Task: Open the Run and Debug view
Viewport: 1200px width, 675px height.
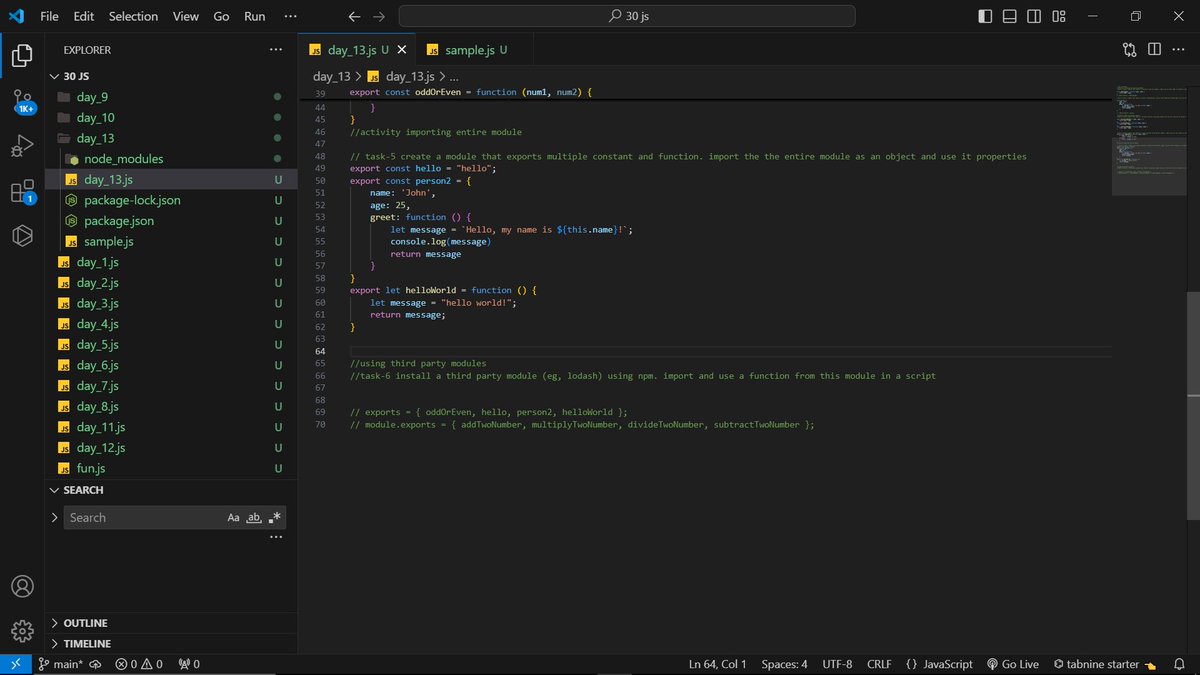Action: tap(21, 145)
